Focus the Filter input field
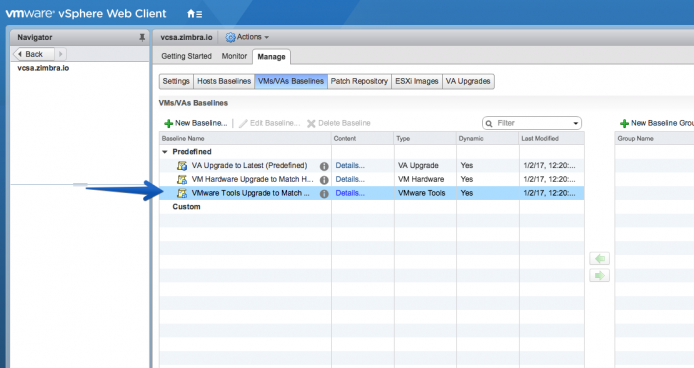This screenshot has height=368, width=694. 533,123
